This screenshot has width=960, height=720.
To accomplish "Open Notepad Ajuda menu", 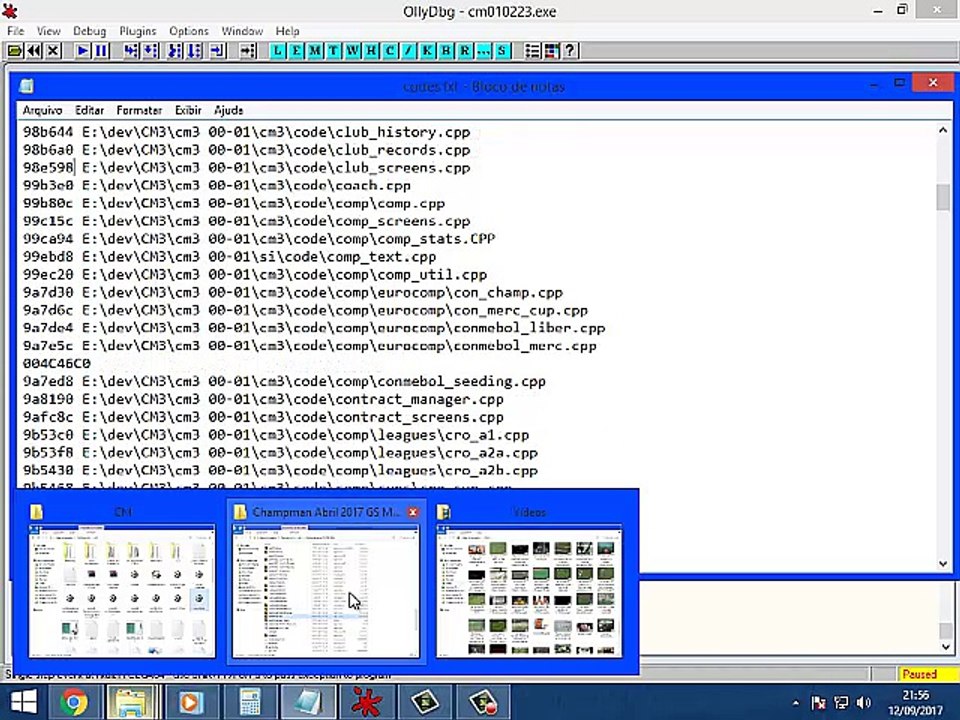I will click(x=228, y=110).
